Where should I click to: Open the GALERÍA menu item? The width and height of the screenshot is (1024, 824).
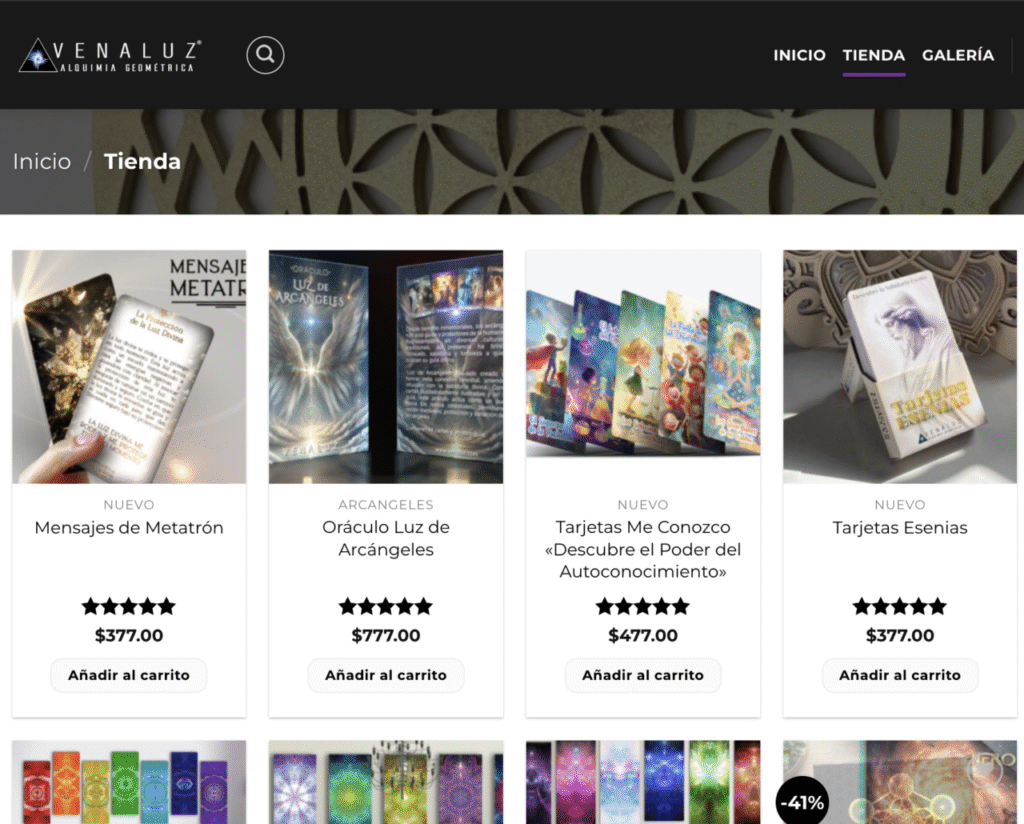(958, 55)
